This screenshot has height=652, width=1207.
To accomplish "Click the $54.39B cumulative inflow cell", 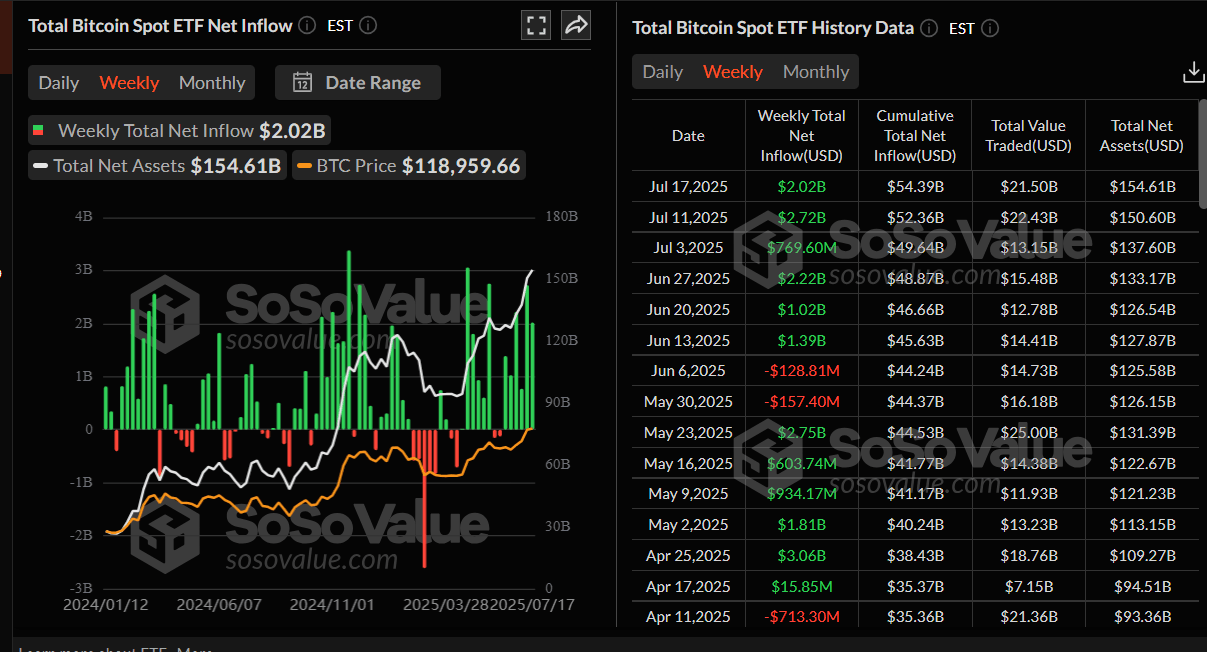I will 915,187.
